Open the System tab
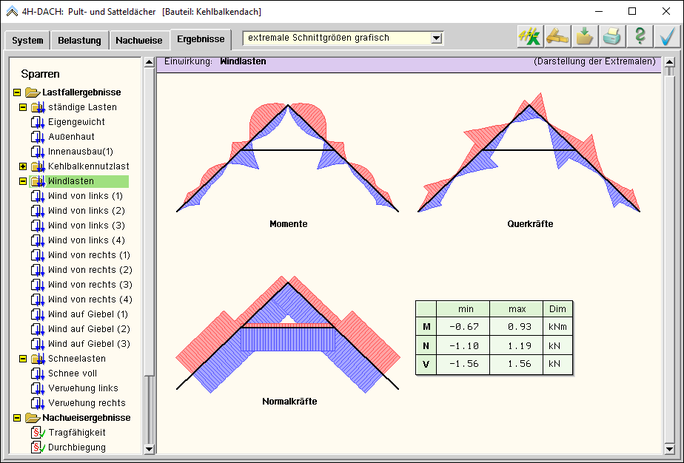The height and width of the screenshot is (463, 684). pos(28,41)
